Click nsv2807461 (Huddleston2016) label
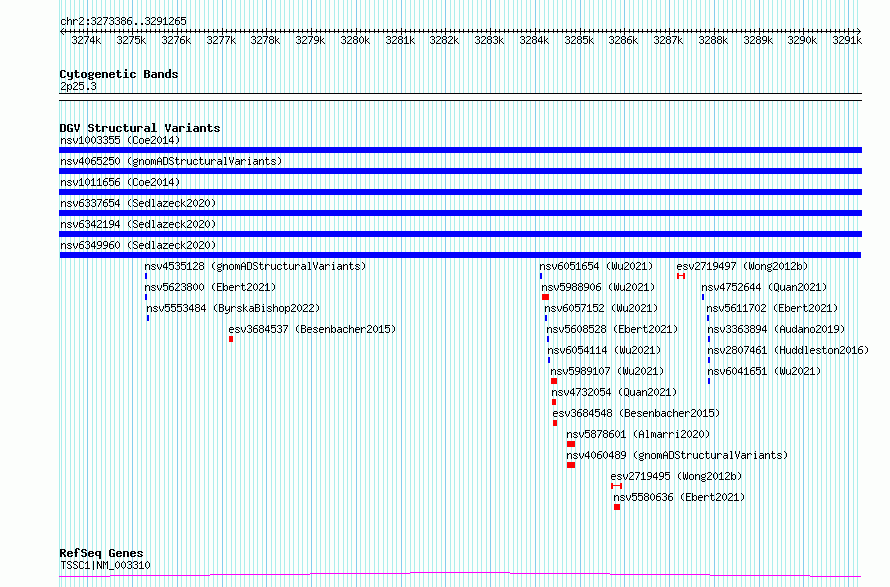Image resolution: width=890 pixels, height=587 pixels. (788, 350)
